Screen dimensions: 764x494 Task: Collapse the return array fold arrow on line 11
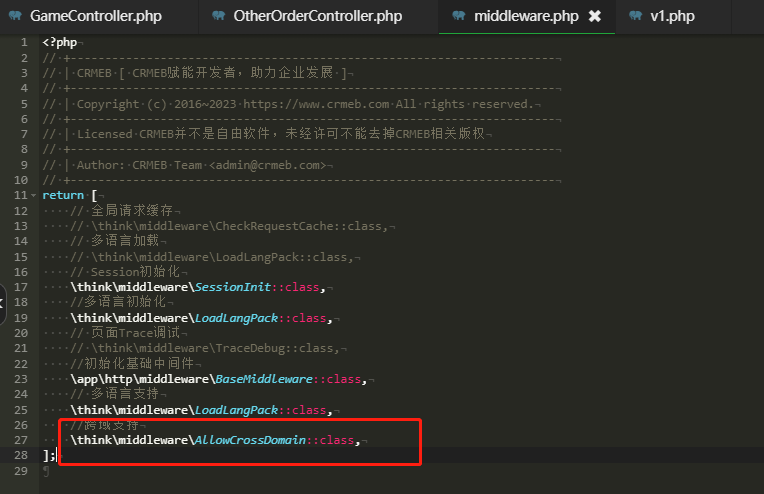[33, 195]
